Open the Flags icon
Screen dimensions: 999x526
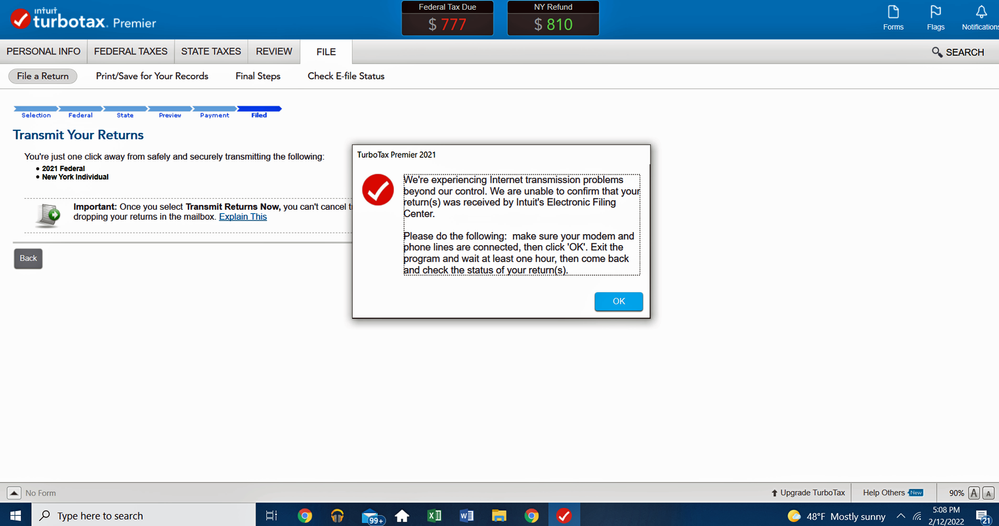pyautogui.click(x=935, y=17)
